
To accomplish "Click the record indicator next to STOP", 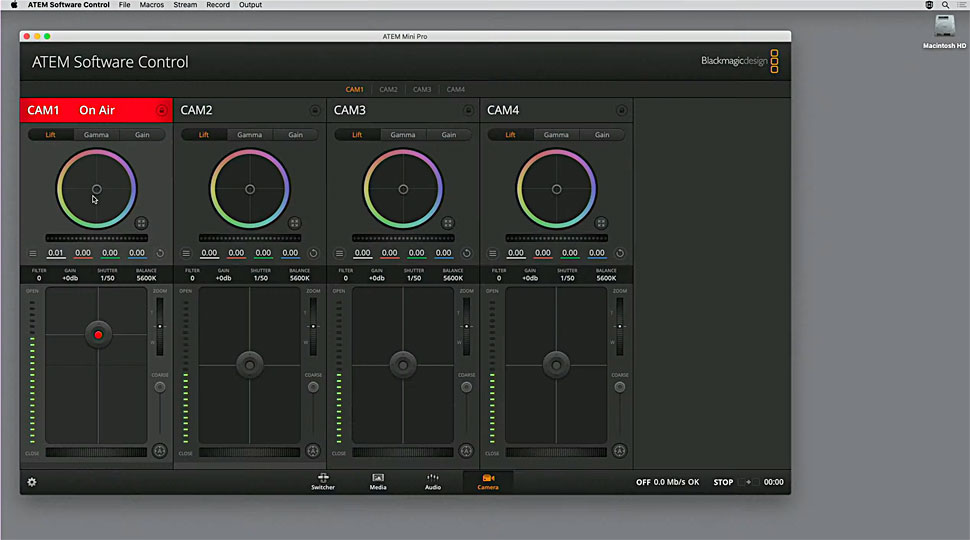I will point(749,482).
